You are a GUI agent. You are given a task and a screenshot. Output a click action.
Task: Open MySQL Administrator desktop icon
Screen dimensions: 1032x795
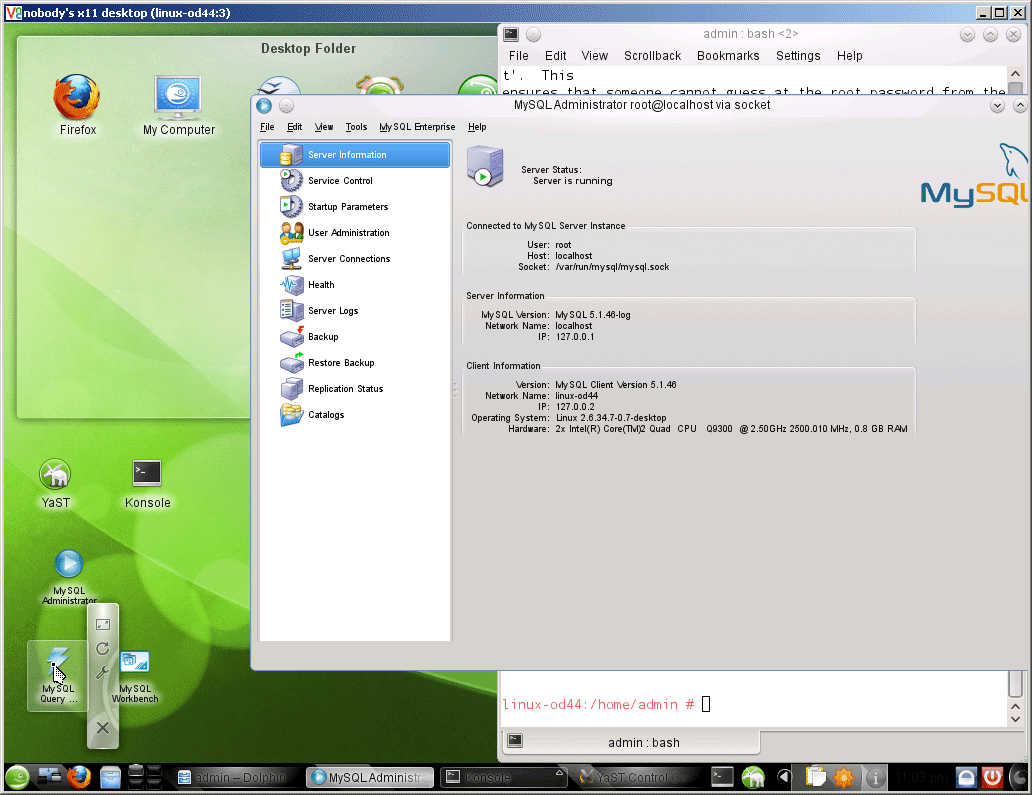point(69,577)
